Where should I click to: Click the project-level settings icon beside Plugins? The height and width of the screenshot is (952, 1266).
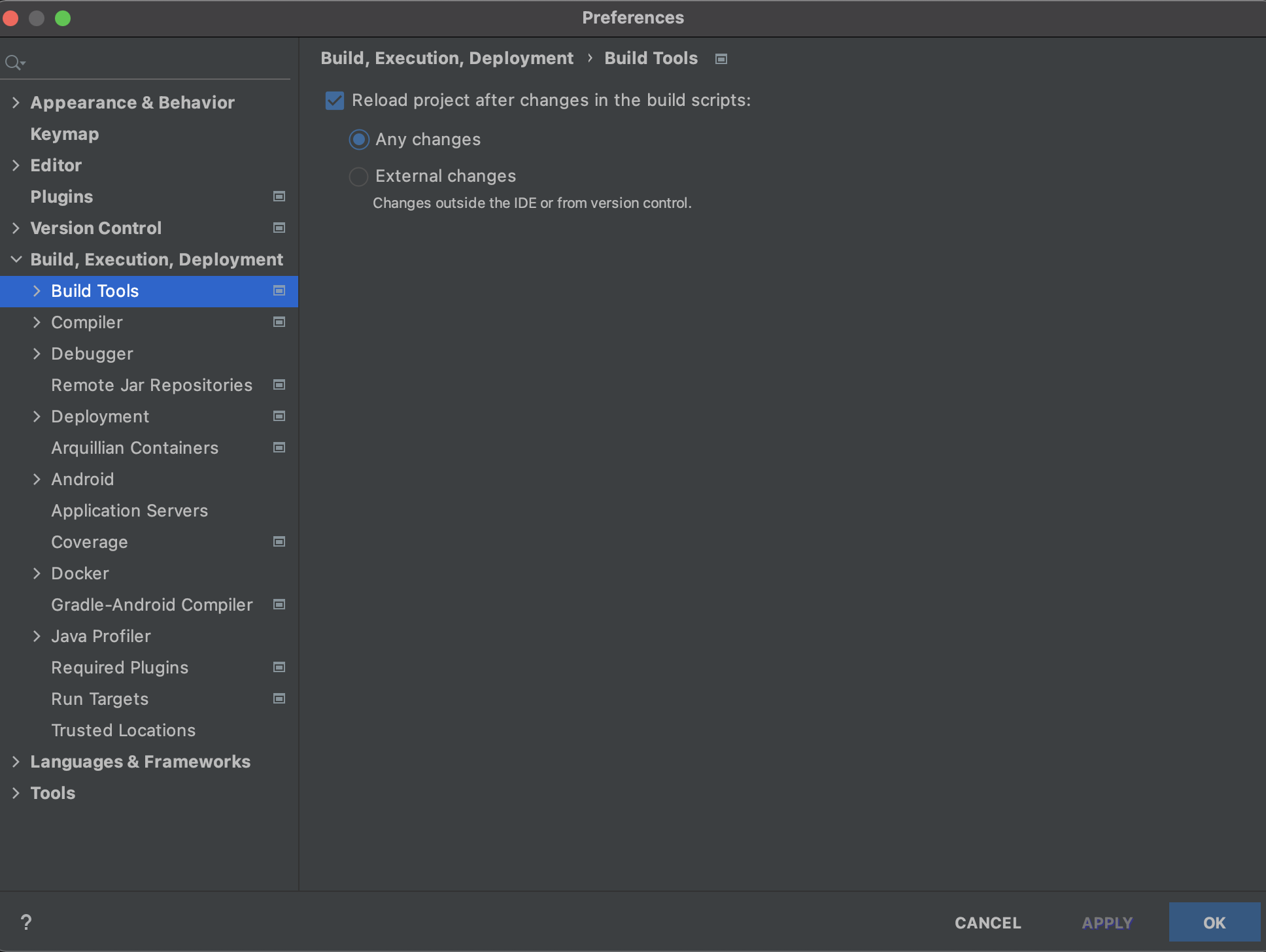pyautogui.click(x=279, y=196)
